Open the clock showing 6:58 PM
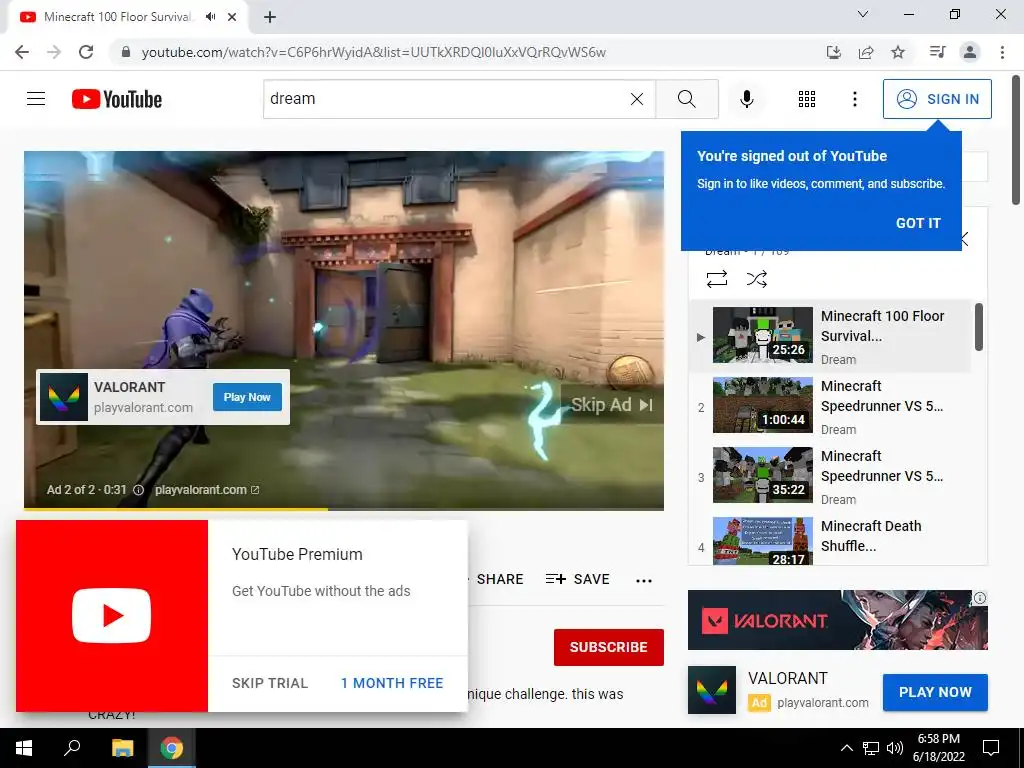Image resolution: width=1024 pixels, height=768 pixels. (x=938, y=748)
